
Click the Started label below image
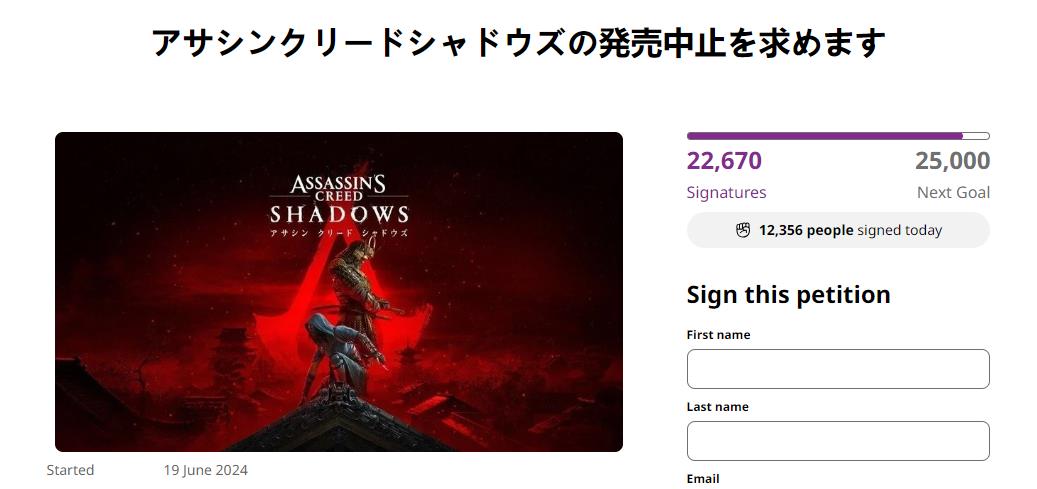(70, 470)
